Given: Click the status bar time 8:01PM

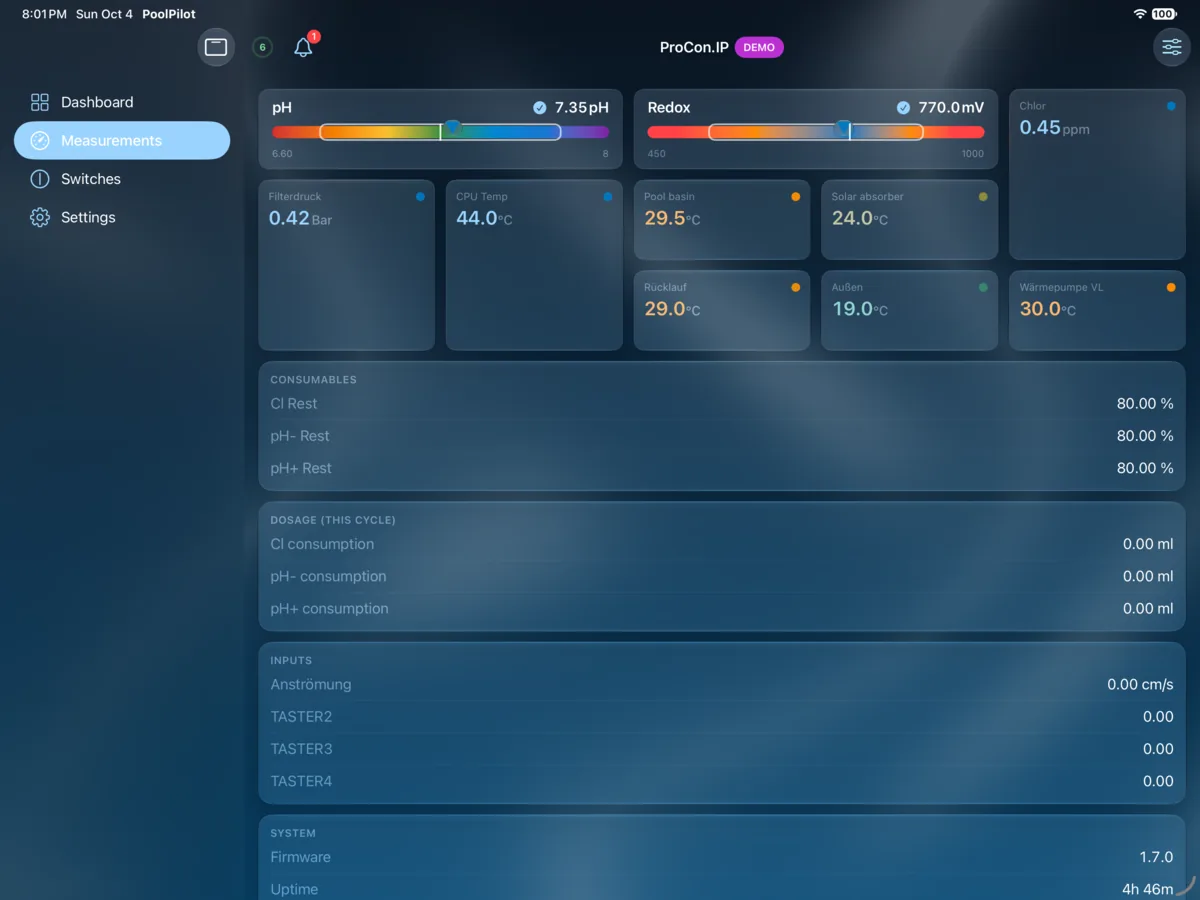Looking at the screenshot, I should [44, 14].
